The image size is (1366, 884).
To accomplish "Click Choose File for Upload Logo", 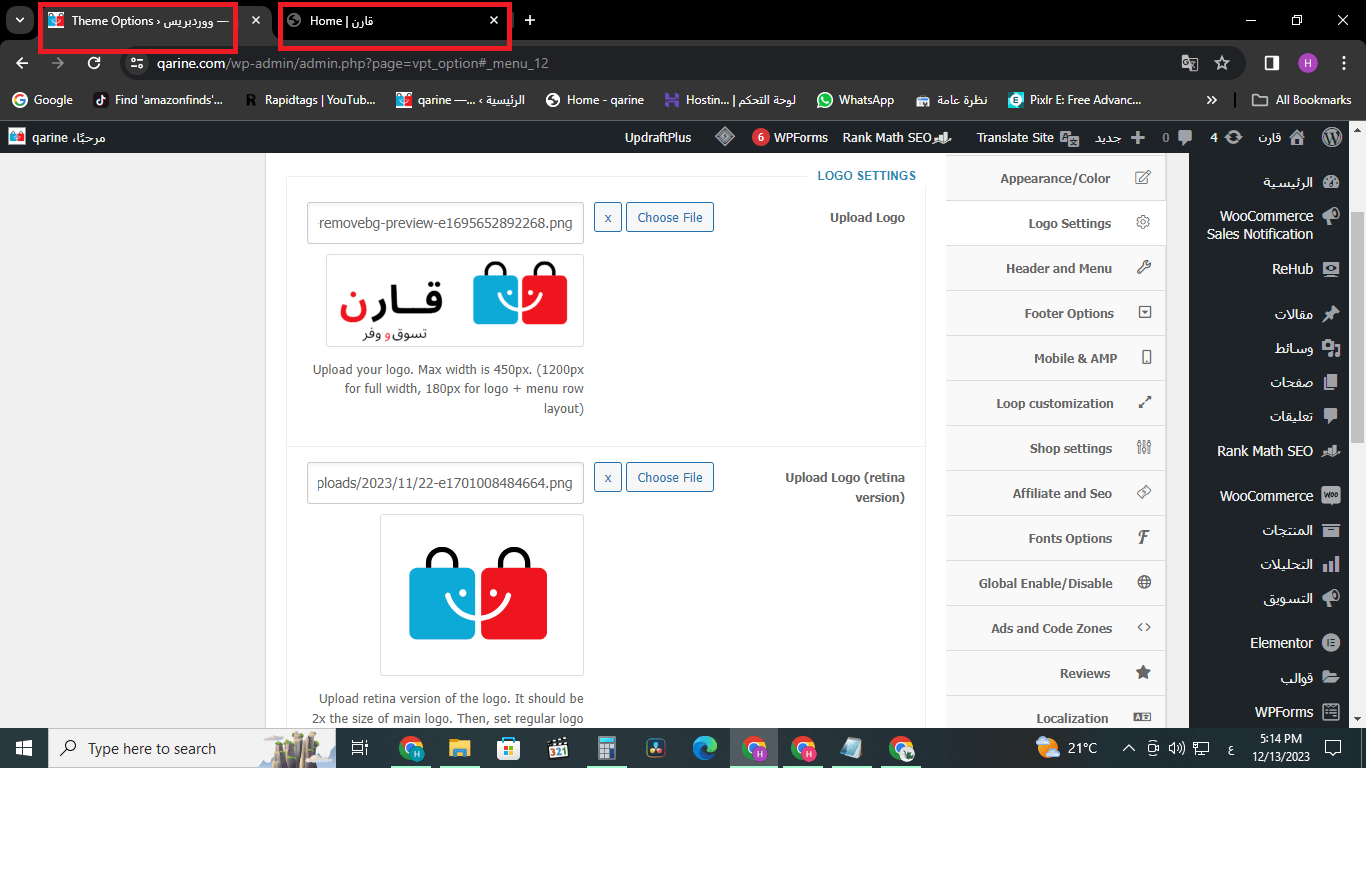I will [669, 217].
